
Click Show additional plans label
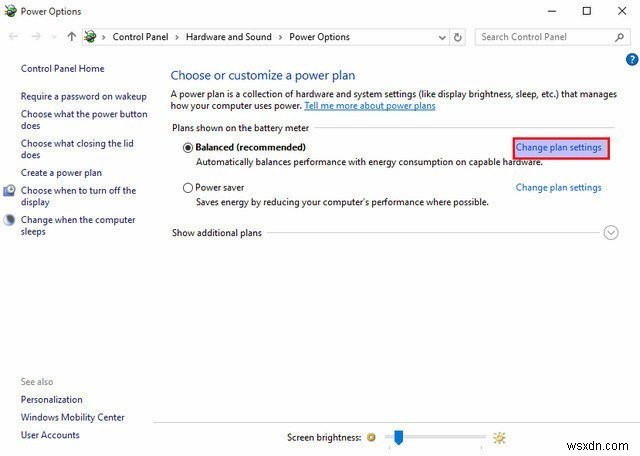[x=217, y=233]
